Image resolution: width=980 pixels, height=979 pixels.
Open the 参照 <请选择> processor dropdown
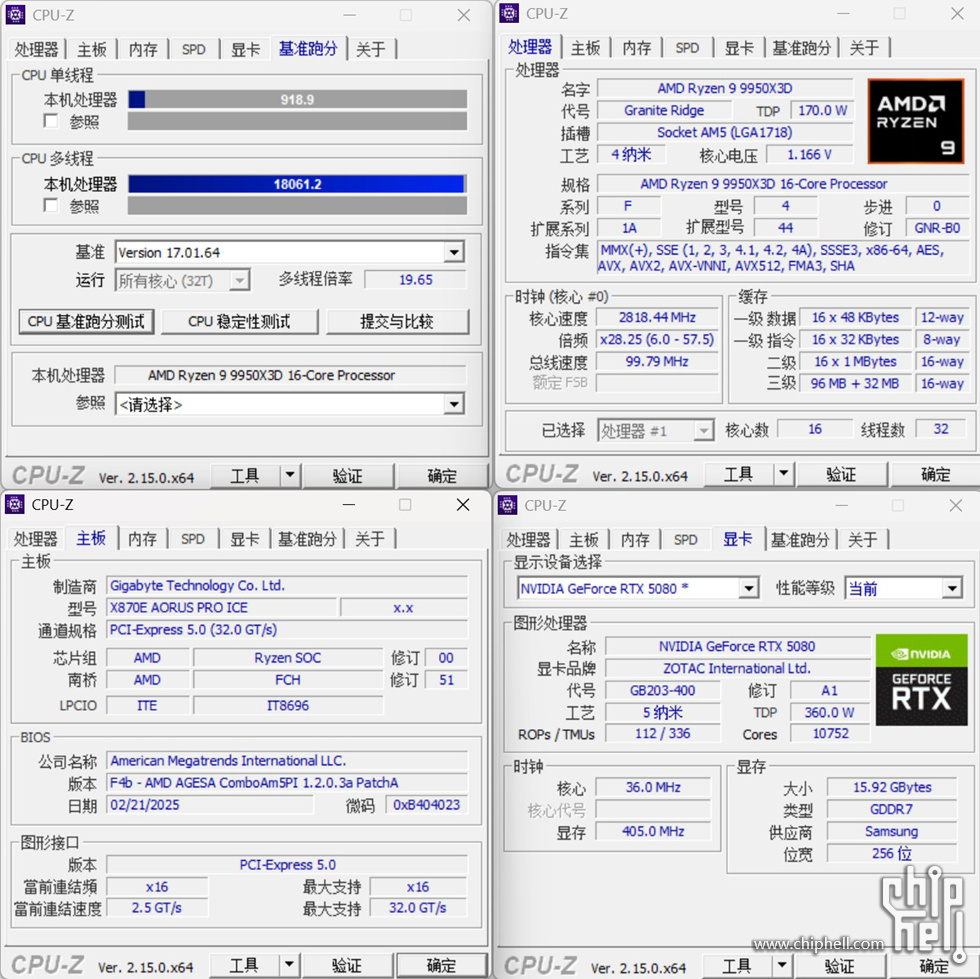click(x=454, y=404)
